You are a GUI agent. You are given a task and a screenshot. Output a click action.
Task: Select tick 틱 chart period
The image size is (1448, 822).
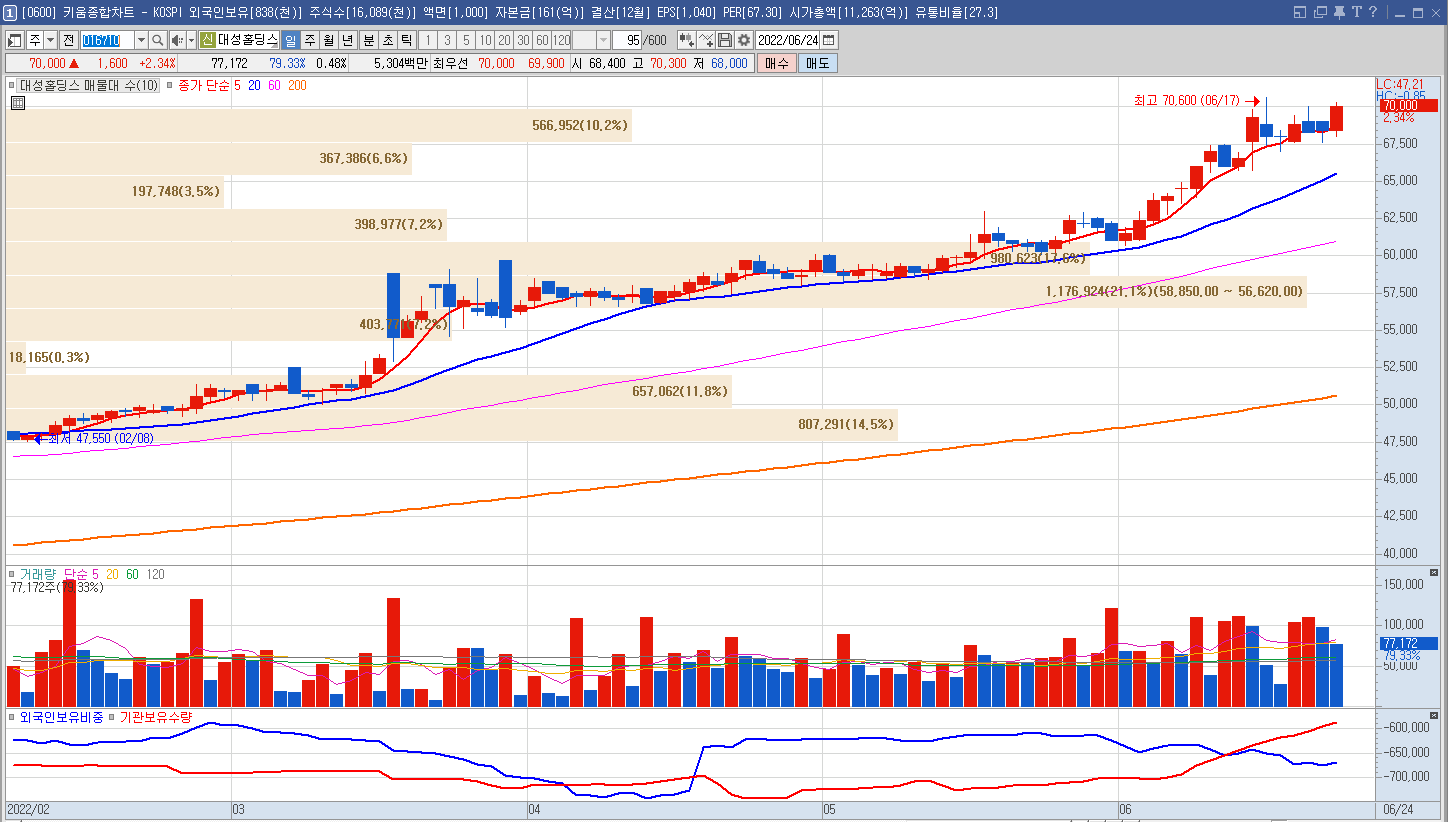(406, 40)
